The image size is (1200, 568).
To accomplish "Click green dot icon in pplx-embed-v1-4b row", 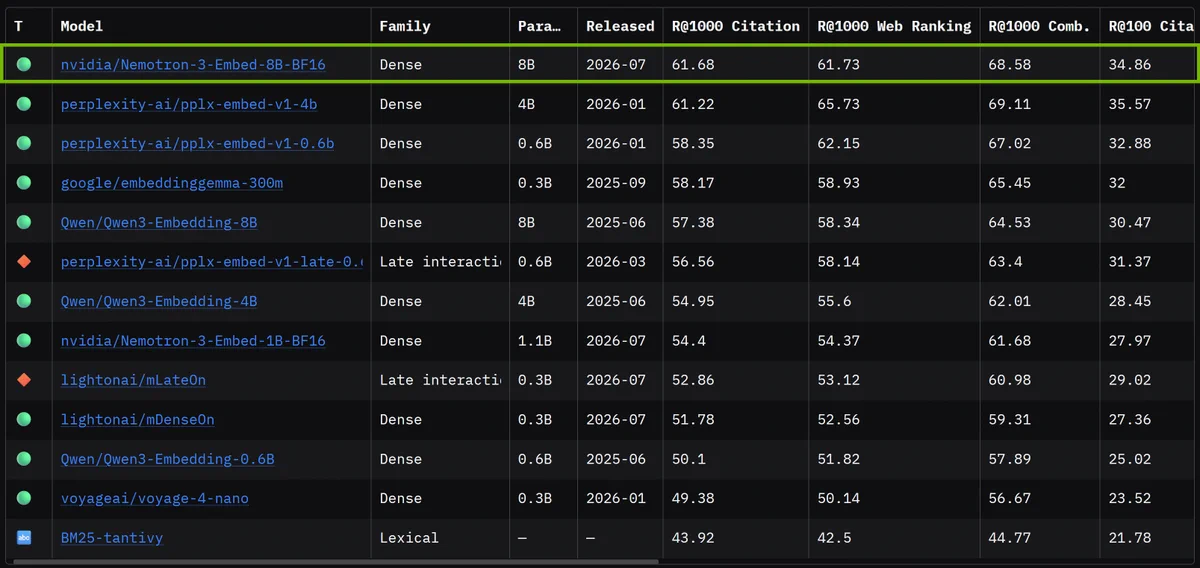I will (x=24, y=104).
